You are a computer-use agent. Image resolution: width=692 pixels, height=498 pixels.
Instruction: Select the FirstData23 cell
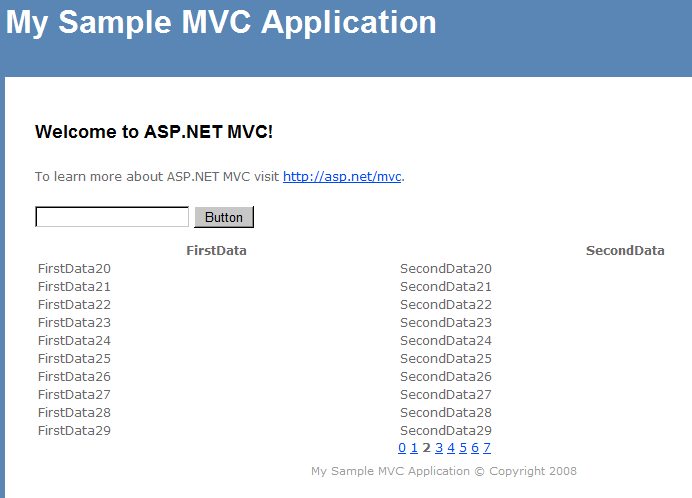coord(74,323)
